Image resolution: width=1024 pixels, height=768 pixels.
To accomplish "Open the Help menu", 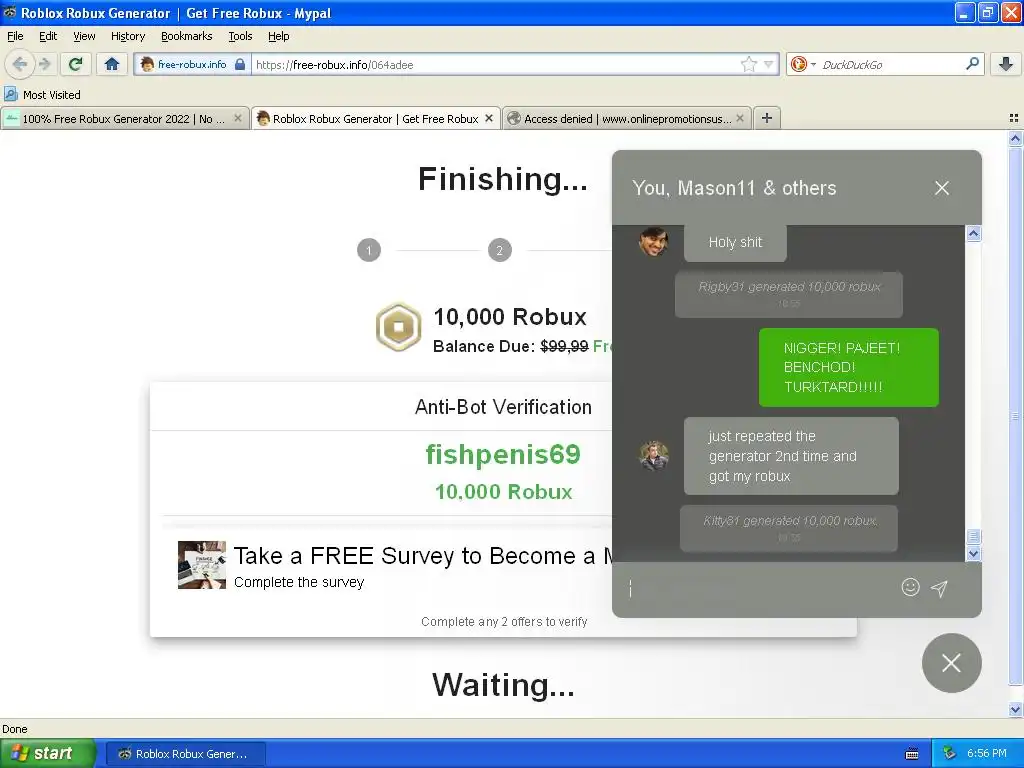I will tap(278, 36).
